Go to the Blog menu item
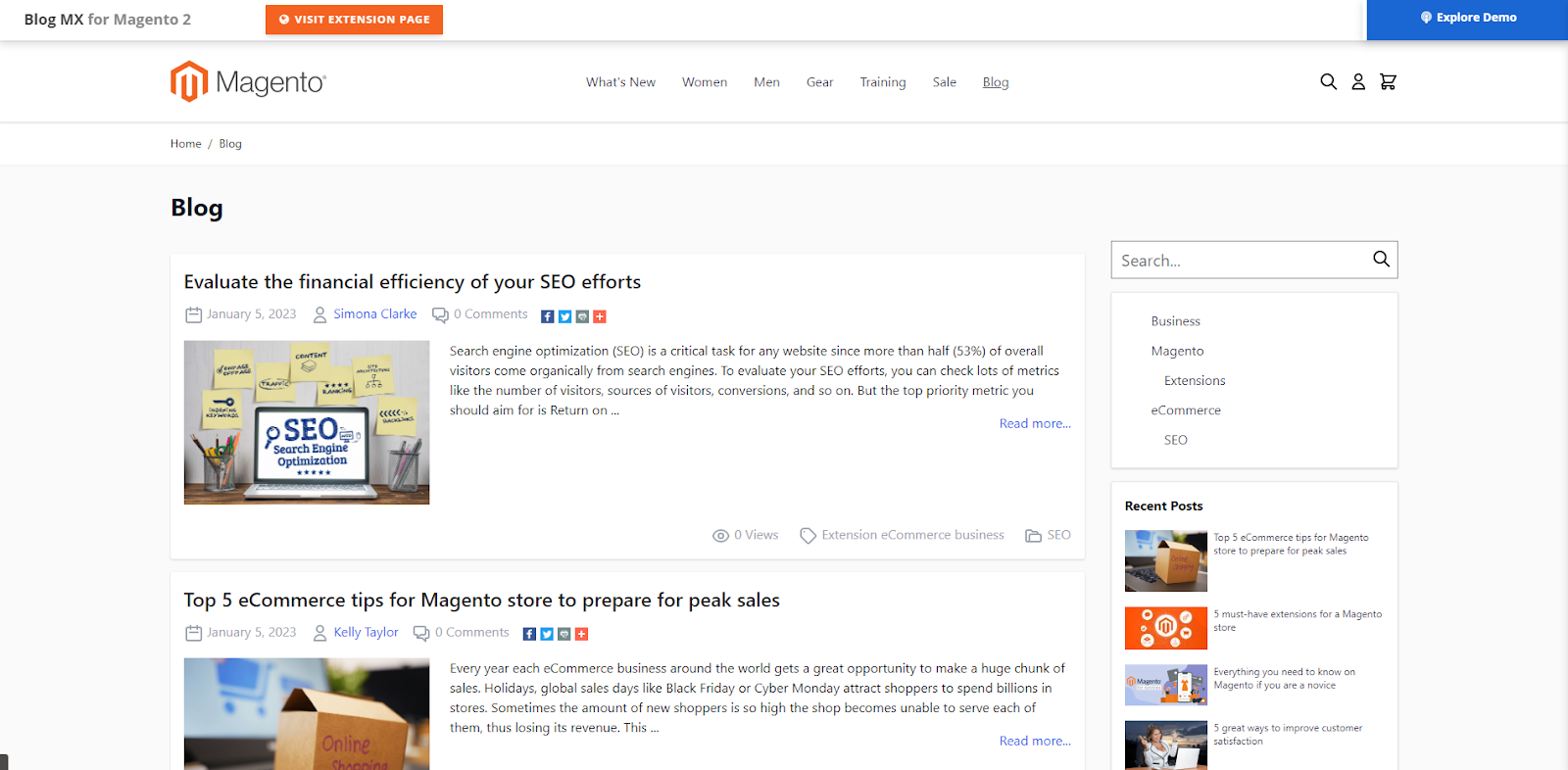 click(x=996, y=82)
